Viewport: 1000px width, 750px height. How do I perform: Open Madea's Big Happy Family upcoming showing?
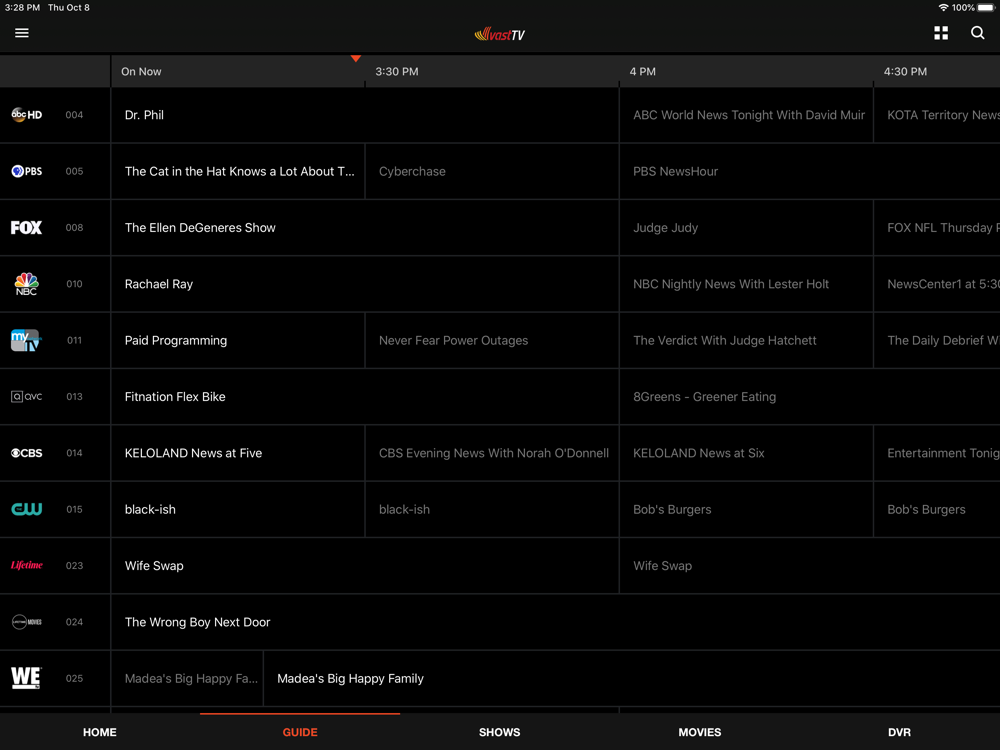click(631, 678)
